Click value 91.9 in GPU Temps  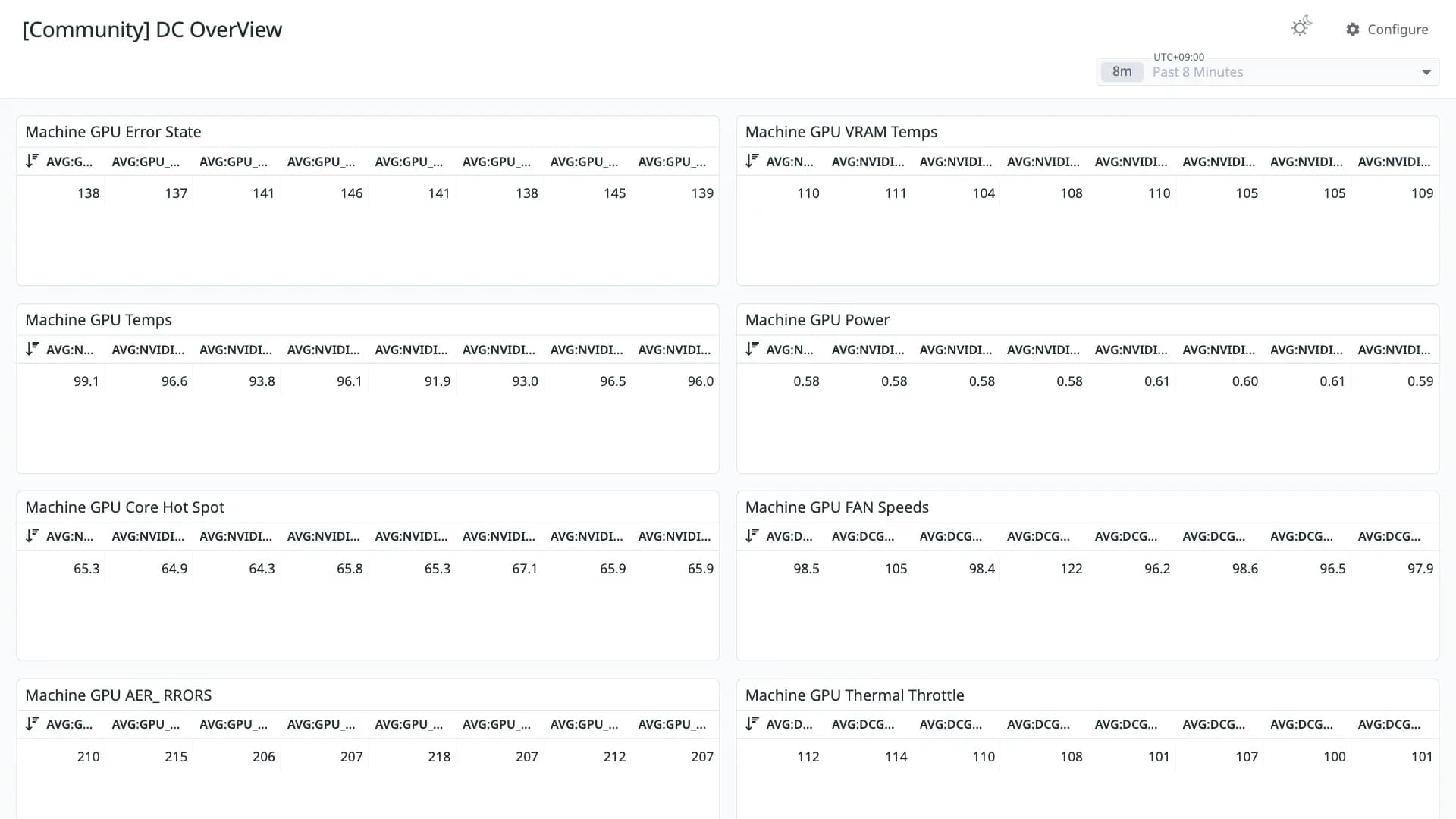click(x=438, y=381)
